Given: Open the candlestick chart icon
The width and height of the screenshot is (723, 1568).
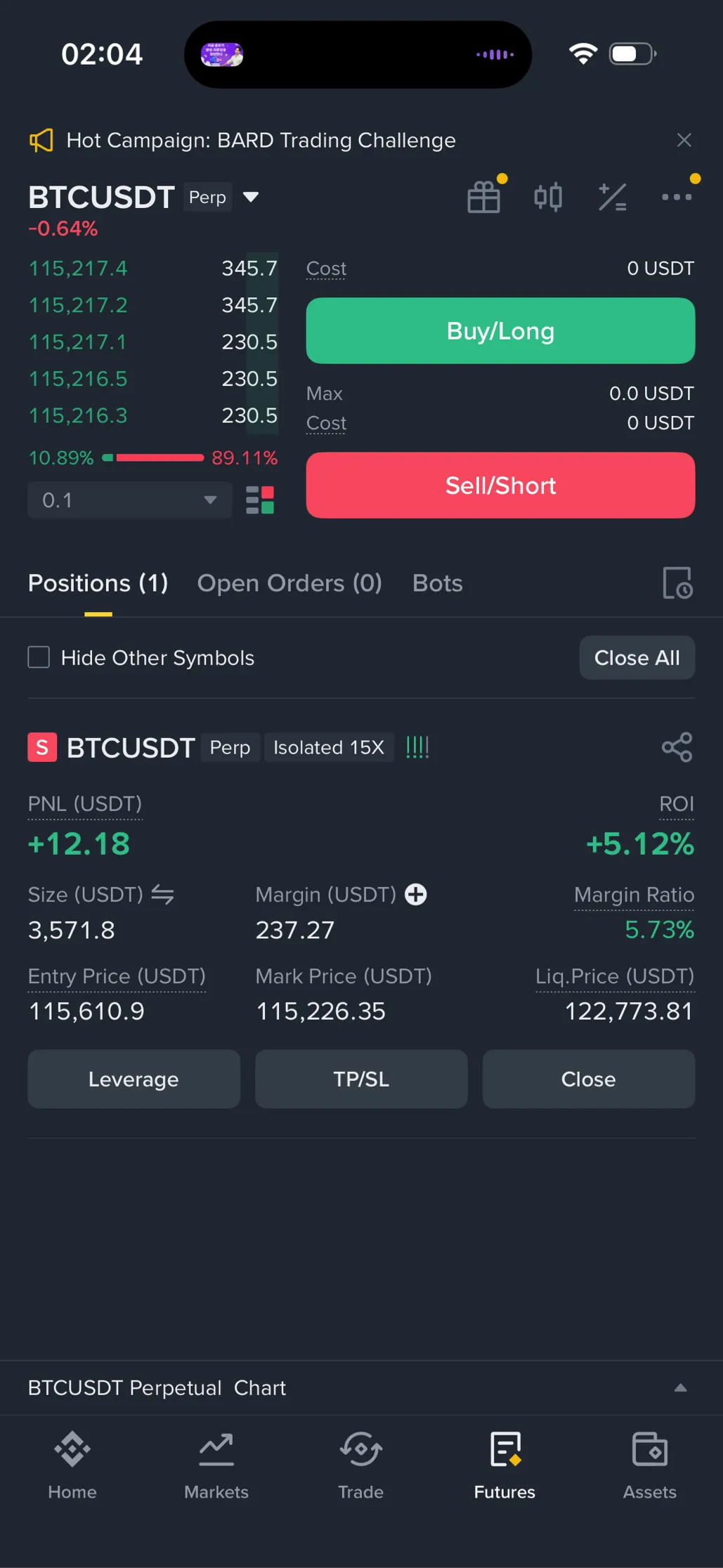Looking at the screenshot, I should pos(548,197).
